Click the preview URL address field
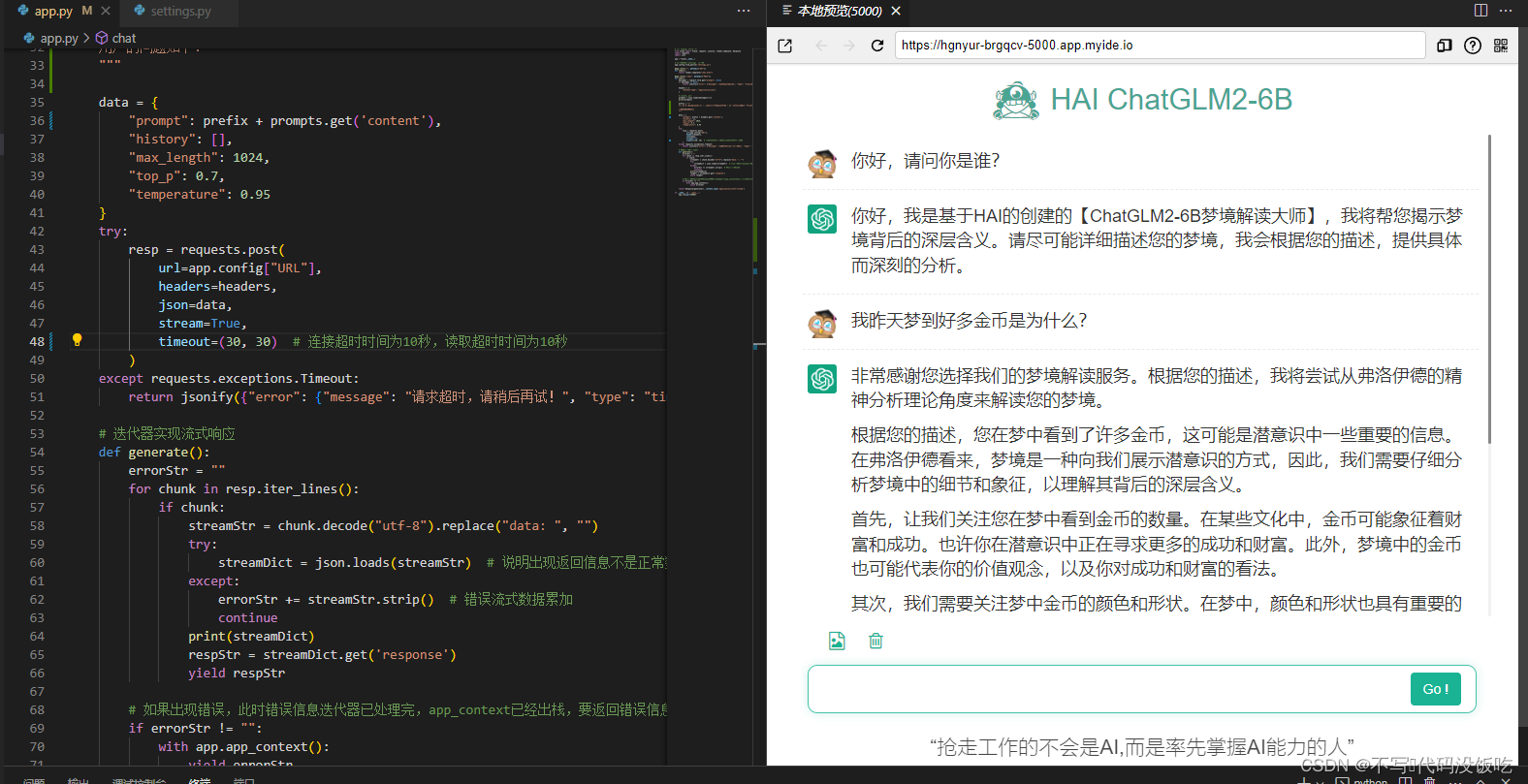The width and height of the screenshot is (1528, 784). point(1160,46)
